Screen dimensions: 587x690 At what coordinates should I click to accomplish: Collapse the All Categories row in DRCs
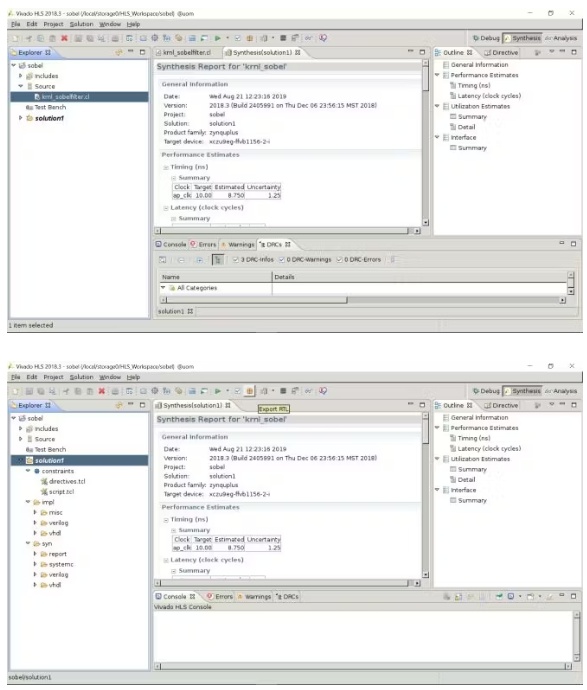[163, 288]
